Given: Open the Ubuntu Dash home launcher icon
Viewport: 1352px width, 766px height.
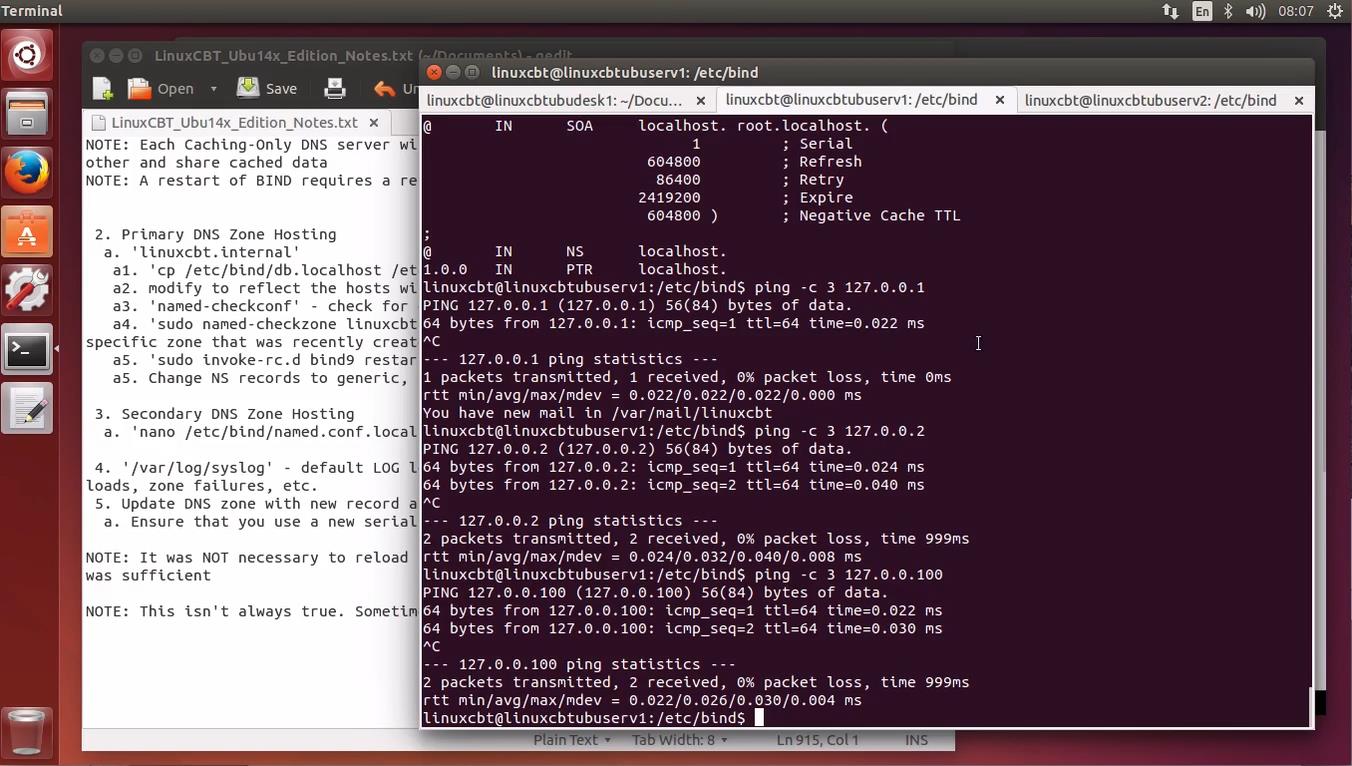Looking at the screenshot, I should [27, 54].
